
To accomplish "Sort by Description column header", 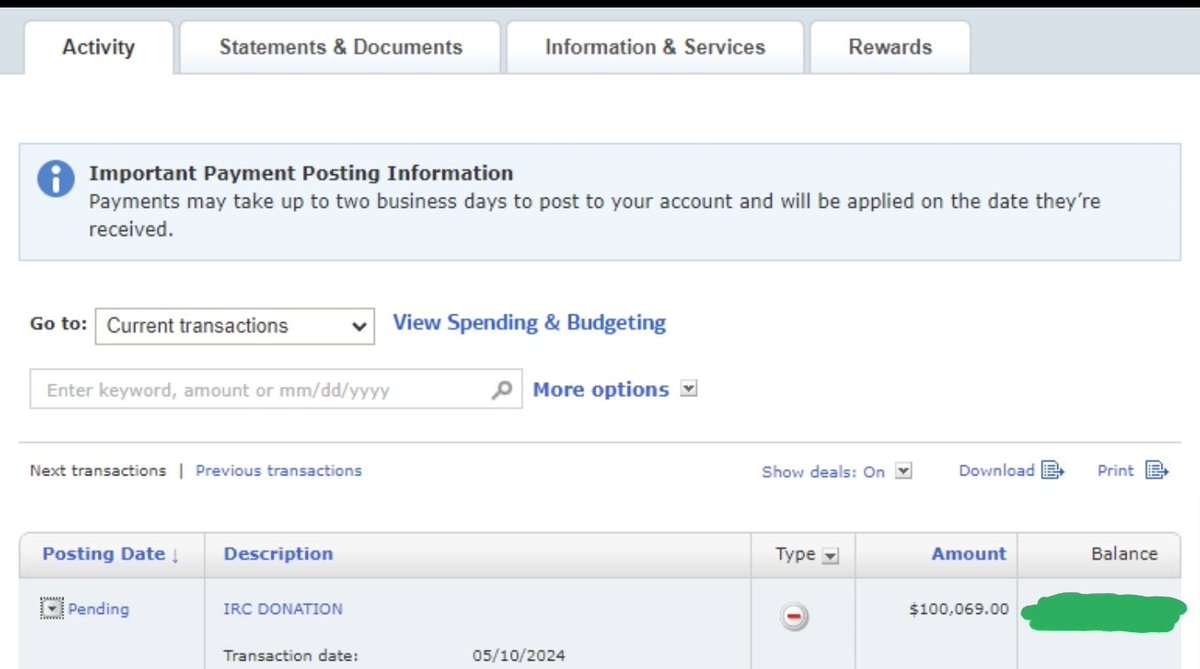I will pos(278,554).
